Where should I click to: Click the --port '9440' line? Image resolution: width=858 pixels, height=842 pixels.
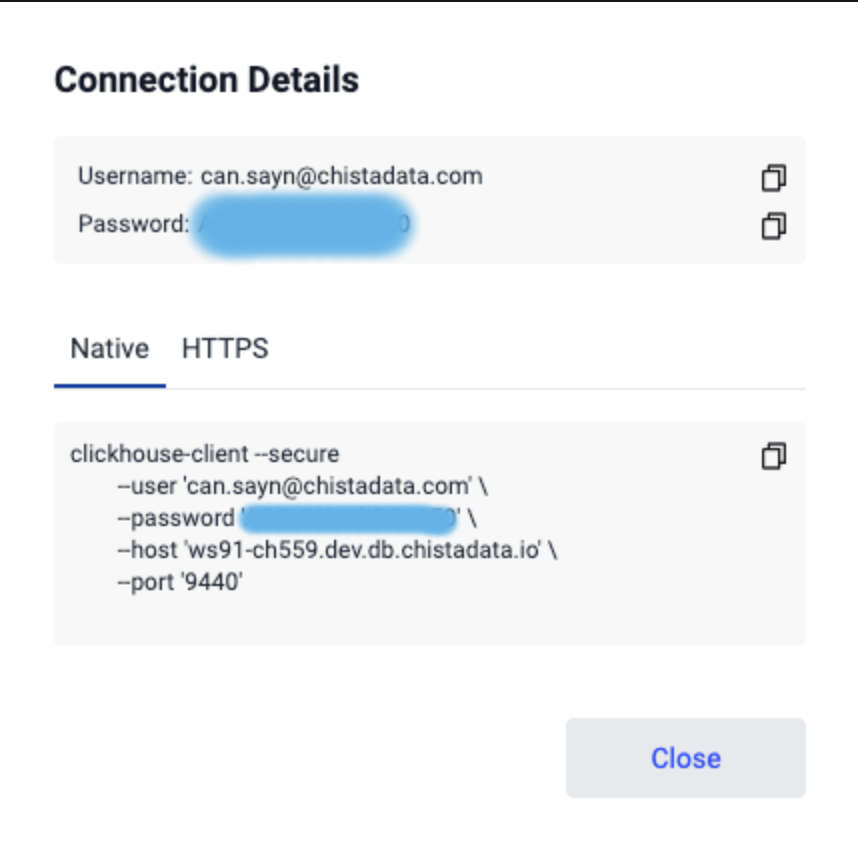click(x=180, y=582)
